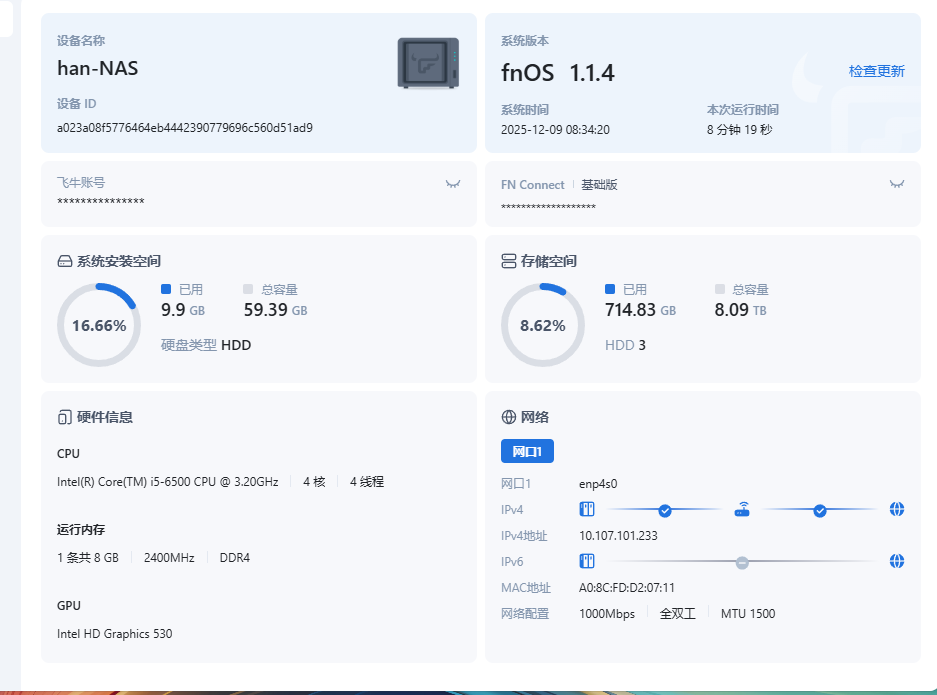937x695 pixels.
Task: Reveal the hidden 飞牛账号 account value
Action: (453, 184)
